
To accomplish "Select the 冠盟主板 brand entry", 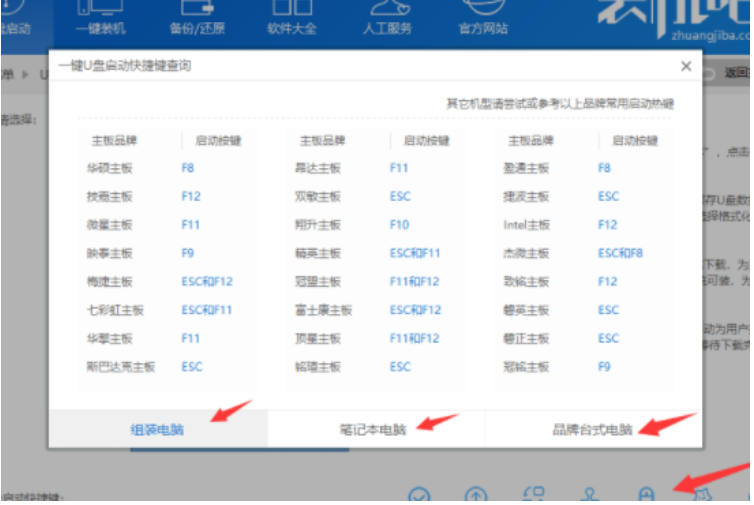I will point(318,281).
